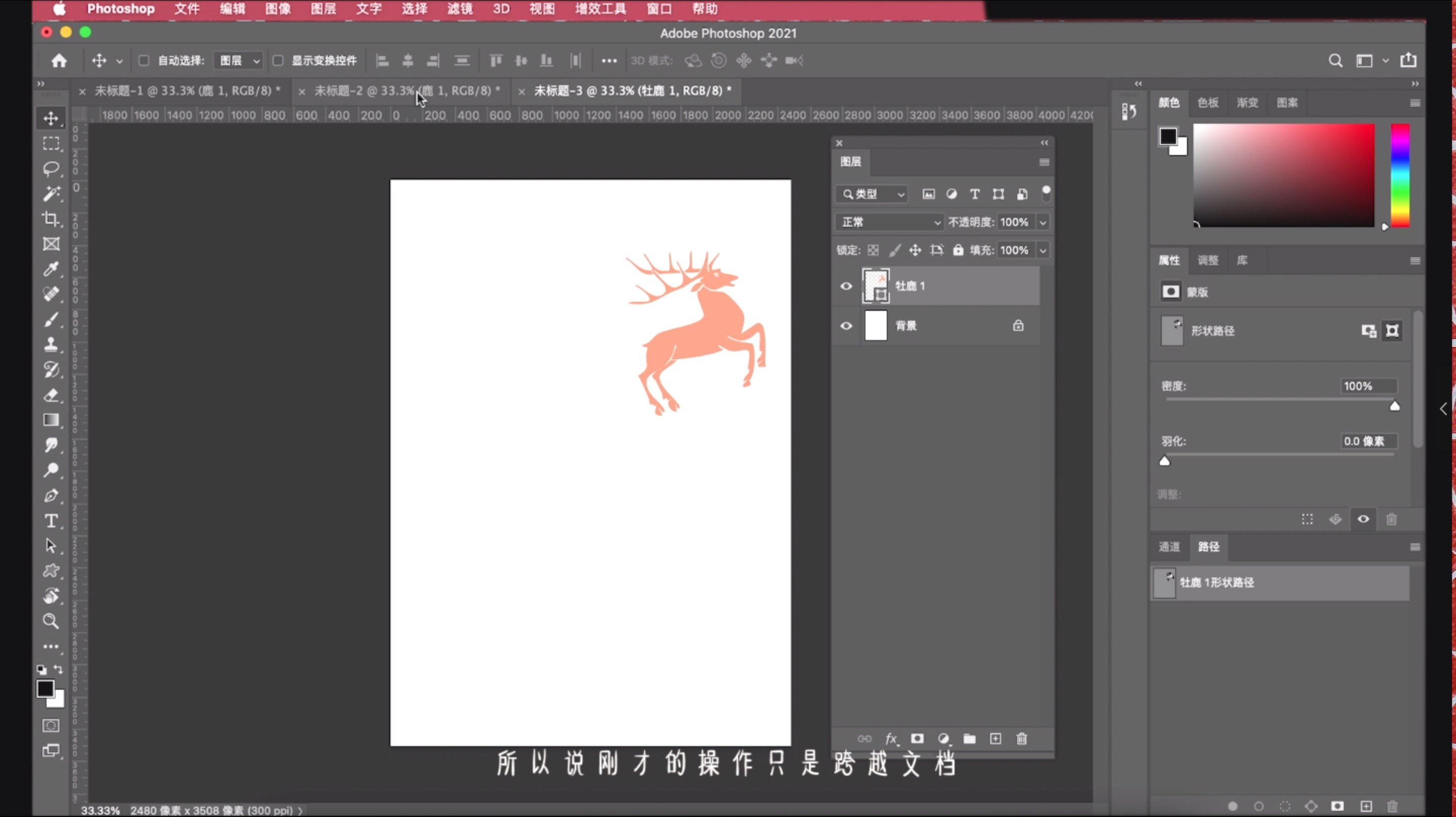Enable the 自动选择 checkbox
Screen dimensions: 1456x817
[144, 61]
